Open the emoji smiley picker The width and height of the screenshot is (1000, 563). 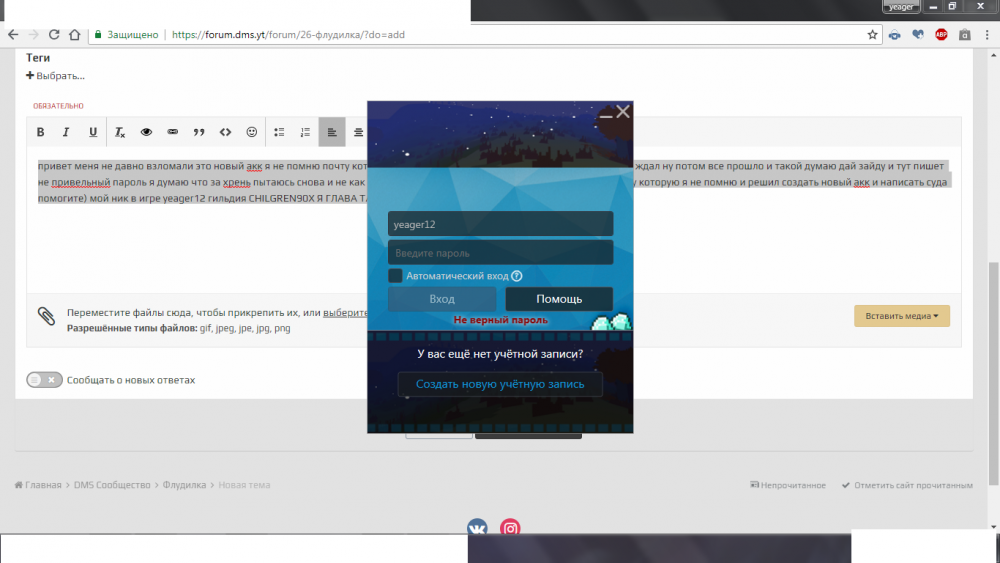pos(252,132)
